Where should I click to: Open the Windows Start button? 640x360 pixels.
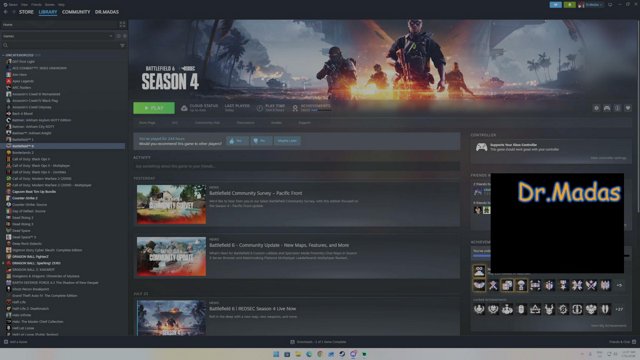[x=276, y=354]
